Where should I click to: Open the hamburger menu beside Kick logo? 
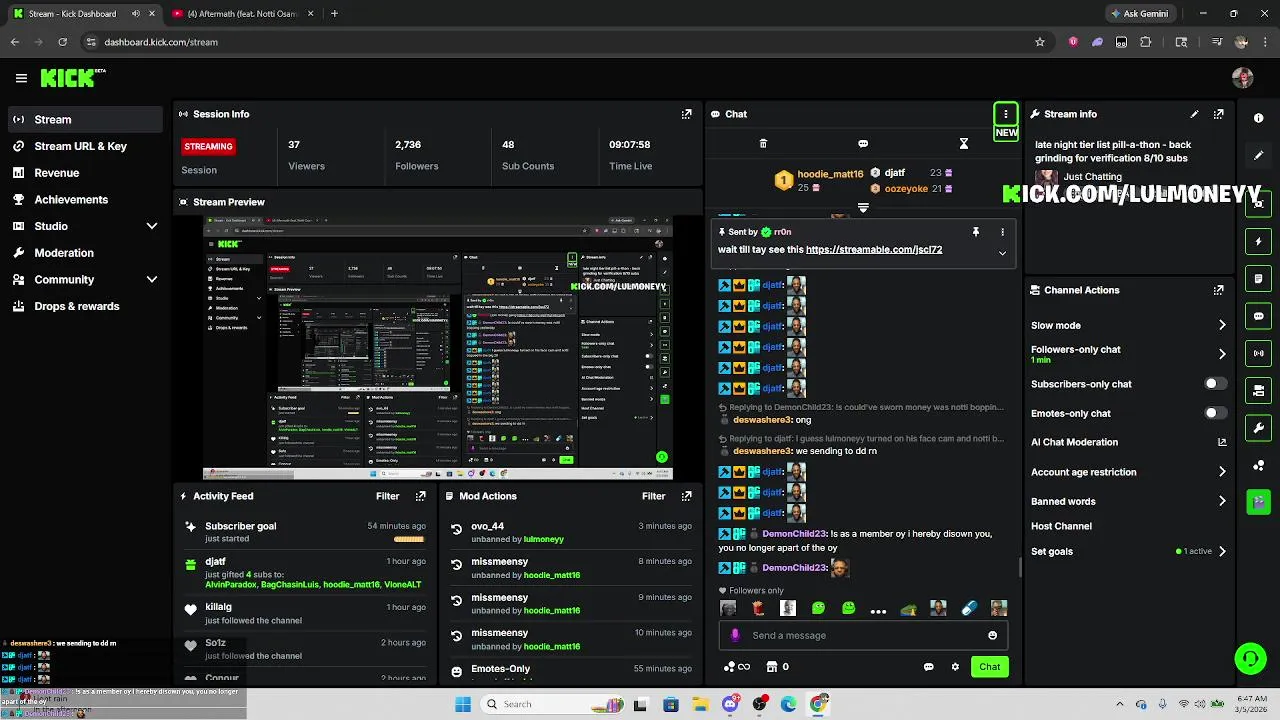point(21,78)
